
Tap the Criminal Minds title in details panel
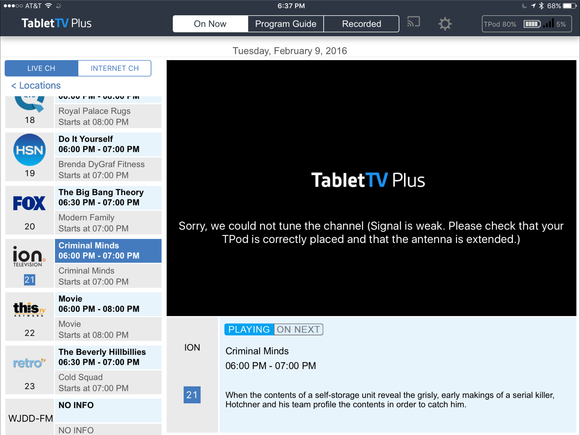pos(257,351)
